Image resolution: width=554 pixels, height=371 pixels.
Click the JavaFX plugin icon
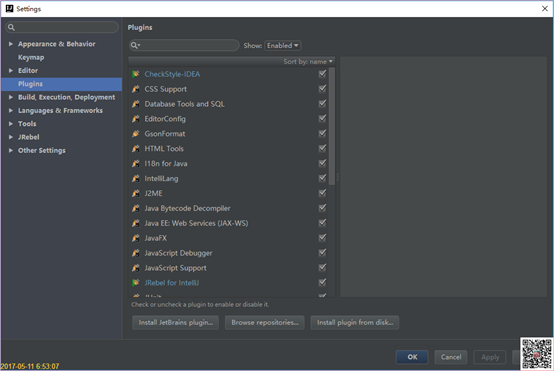136,238
